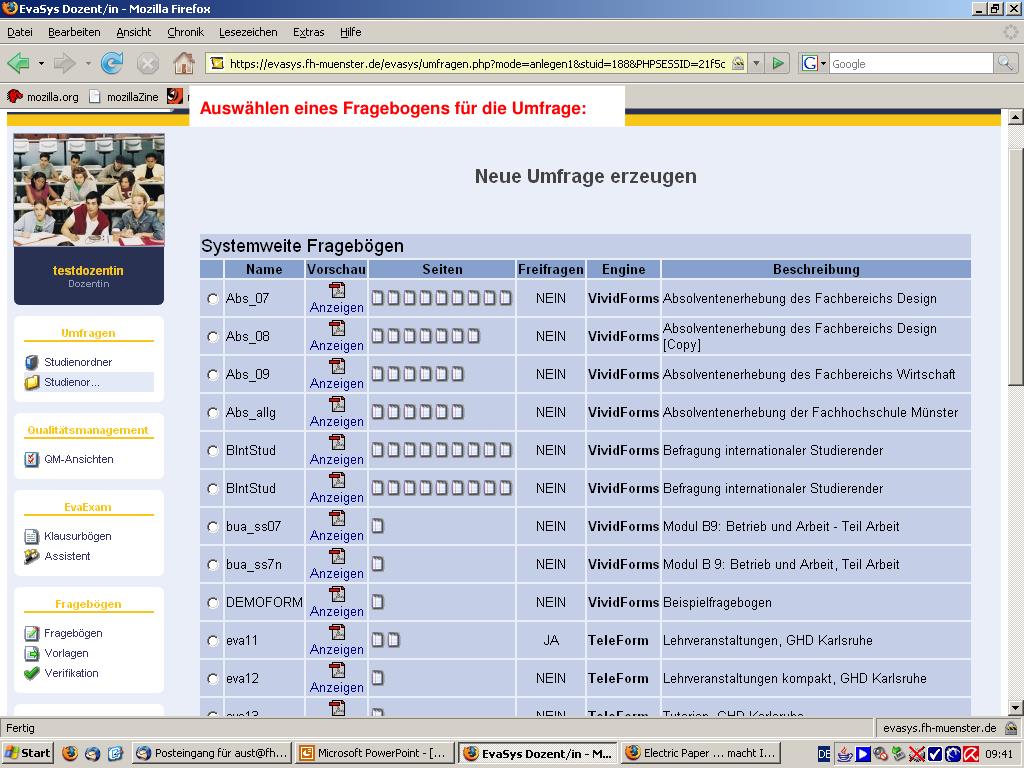The image size is (1024, 768).
Task: Open the Extras menu
Action: coord(308,32)
